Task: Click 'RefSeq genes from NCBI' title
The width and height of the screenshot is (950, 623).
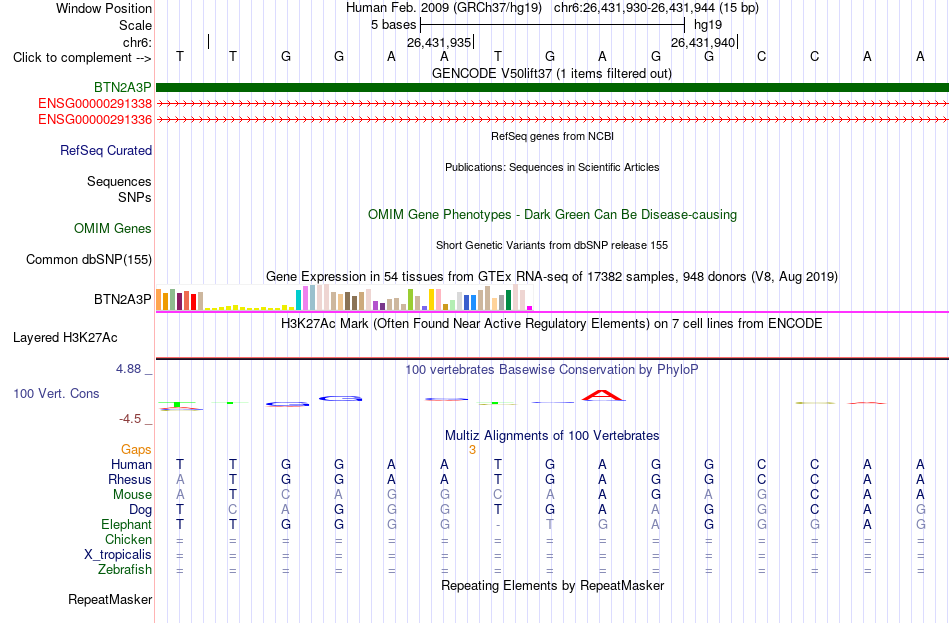Action: (x=553, y=136)
